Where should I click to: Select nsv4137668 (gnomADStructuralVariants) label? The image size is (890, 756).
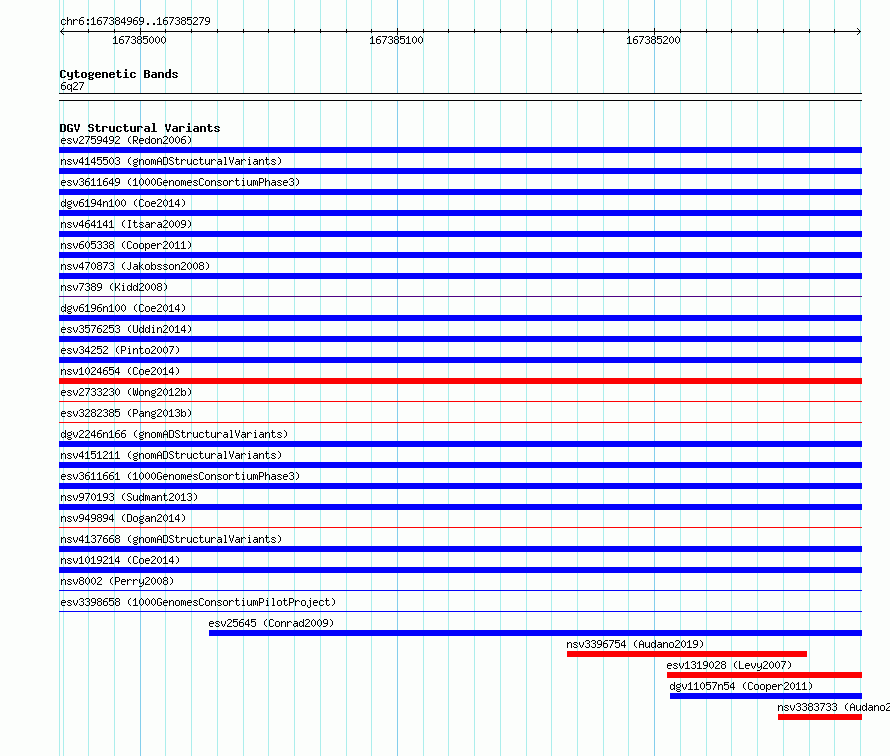point(171,539)
